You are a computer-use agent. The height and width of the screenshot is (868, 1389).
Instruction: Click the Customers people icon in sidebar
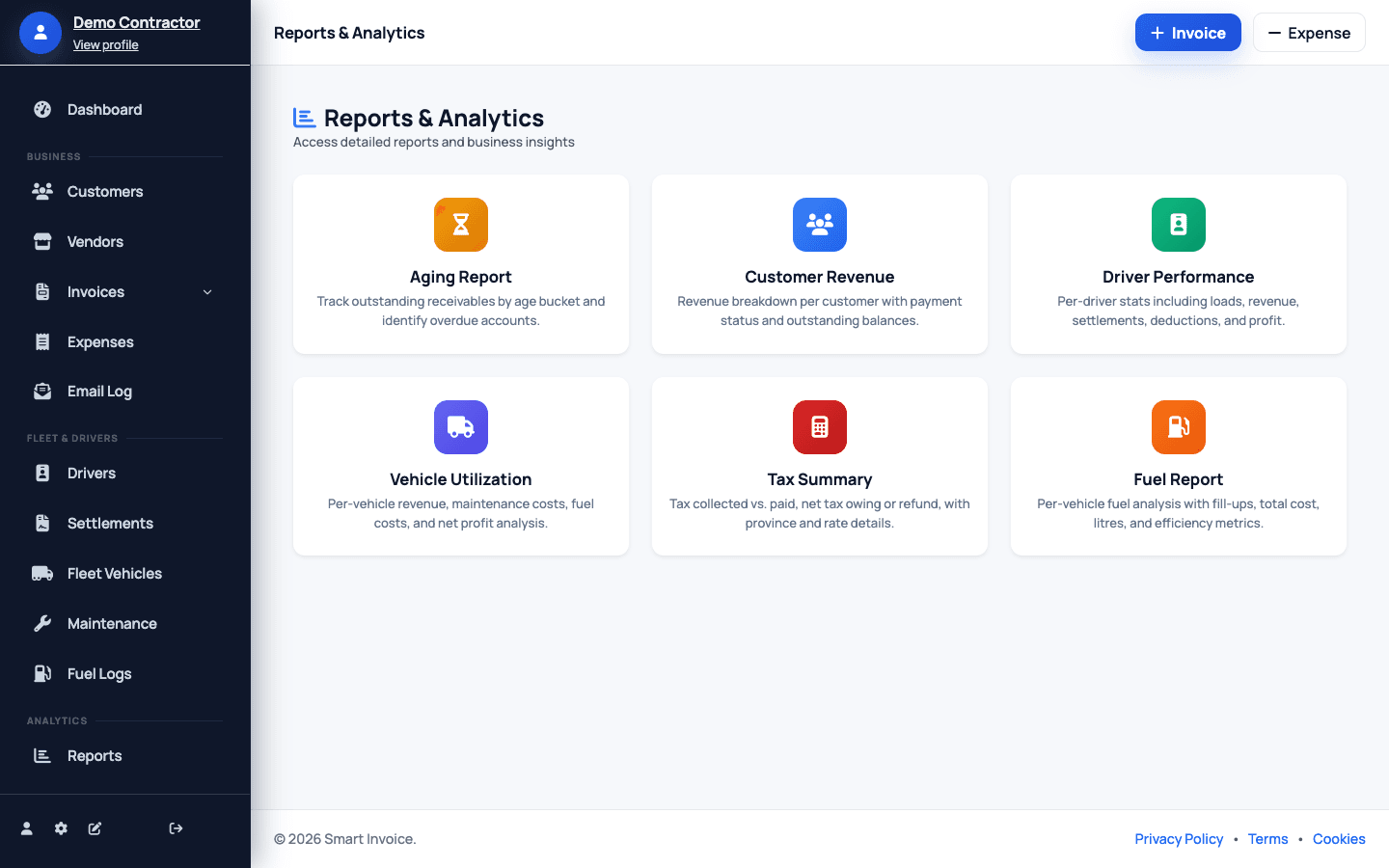pyautogui.click(x=42, y=191)
